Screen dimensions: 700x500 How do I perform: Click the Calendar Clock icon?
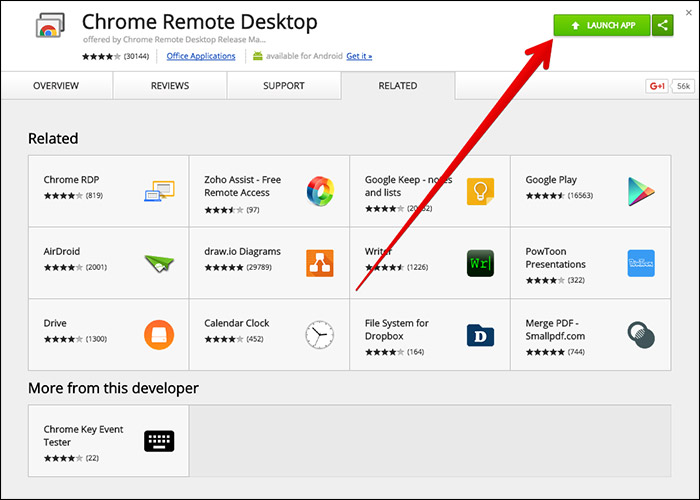pyautogui.click(x=320, y=334)
